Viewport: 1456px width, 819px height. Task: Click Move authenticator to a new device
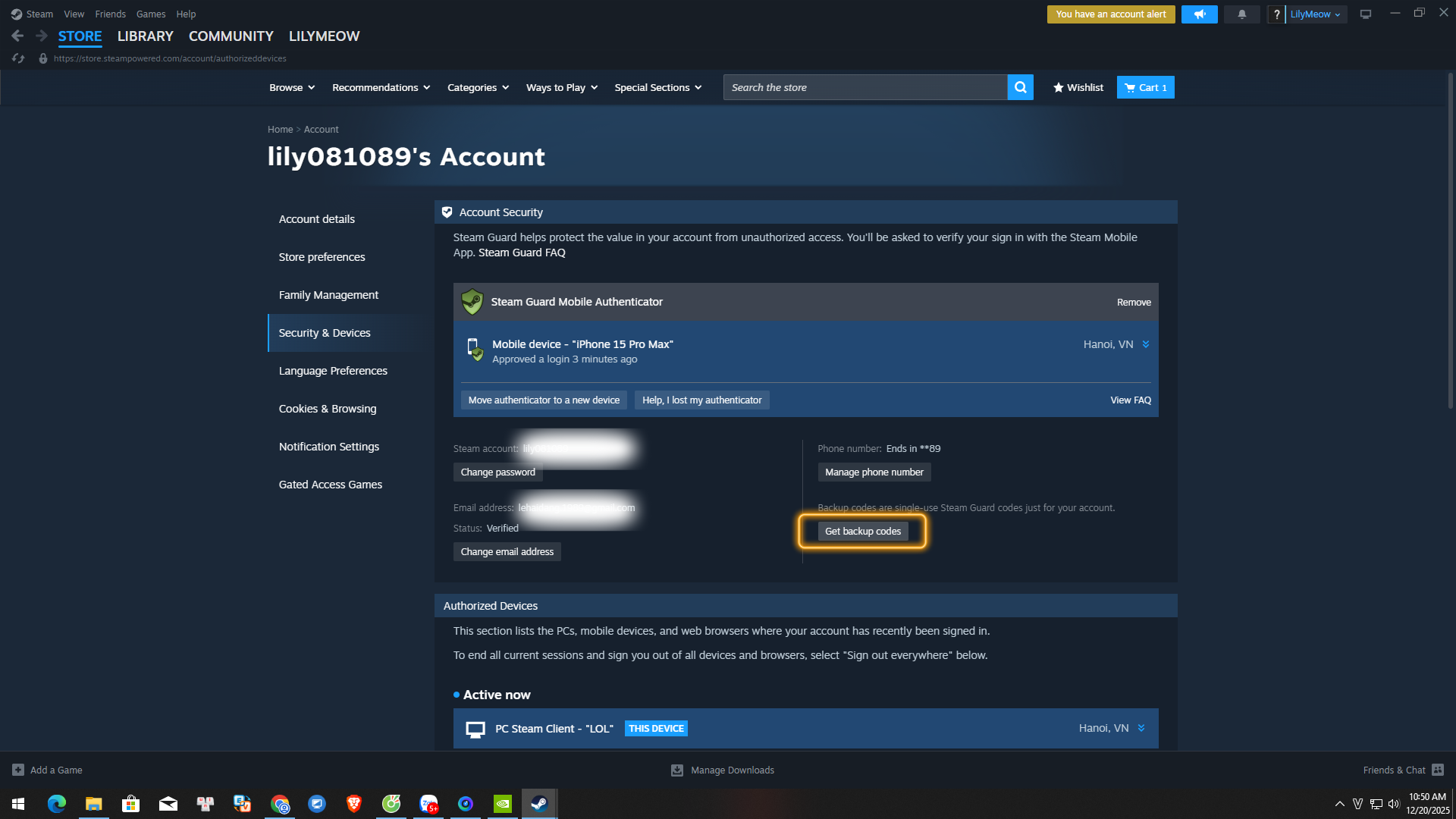544,400
